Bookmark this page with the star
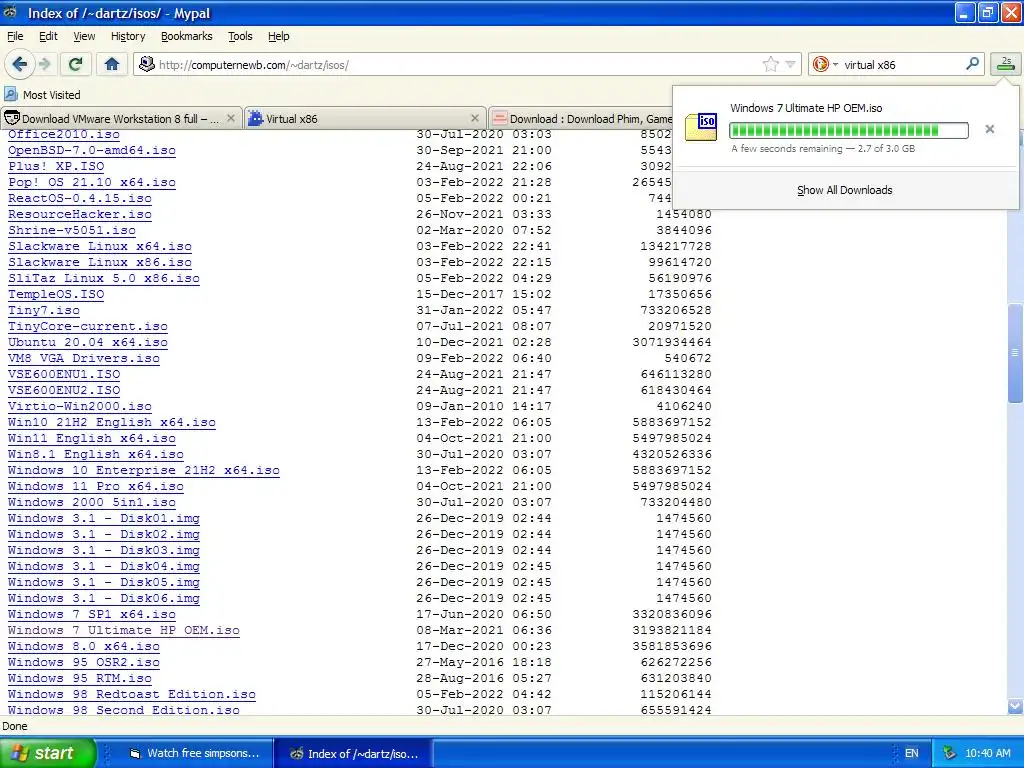This screenshot has width=1024, height=768. (771, 64)
